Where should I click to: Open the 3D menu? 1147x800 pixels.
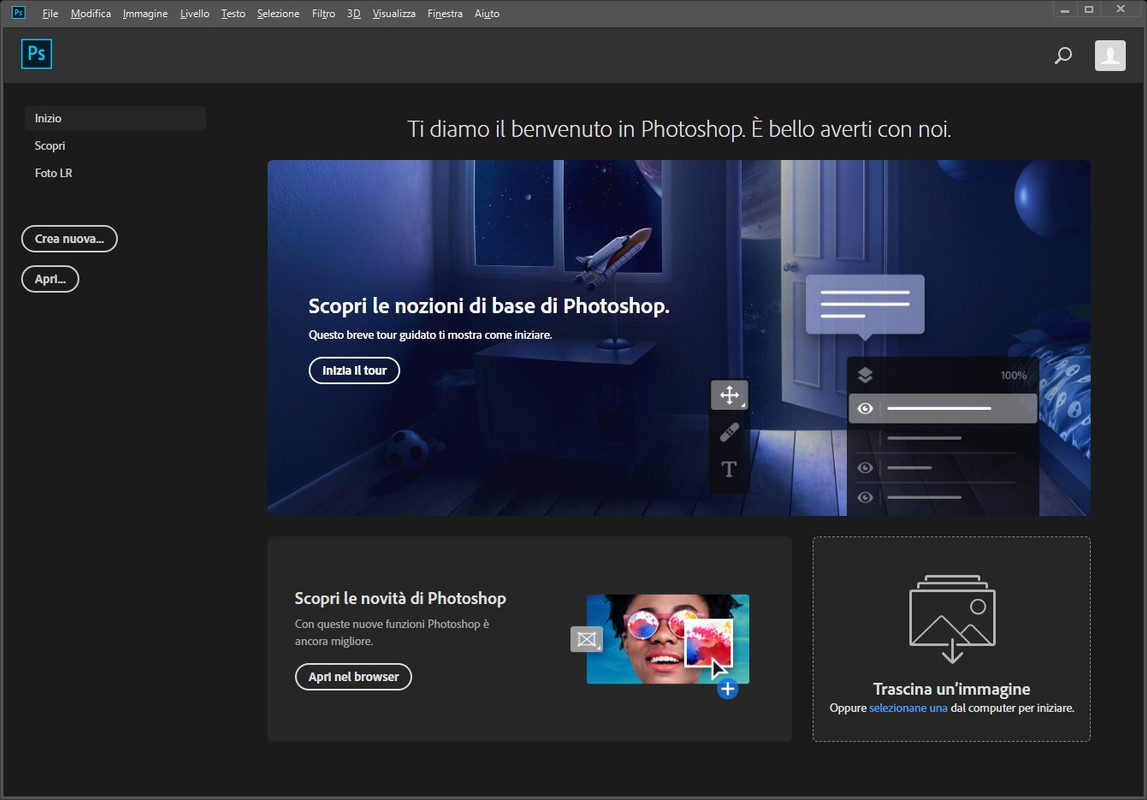354,13
